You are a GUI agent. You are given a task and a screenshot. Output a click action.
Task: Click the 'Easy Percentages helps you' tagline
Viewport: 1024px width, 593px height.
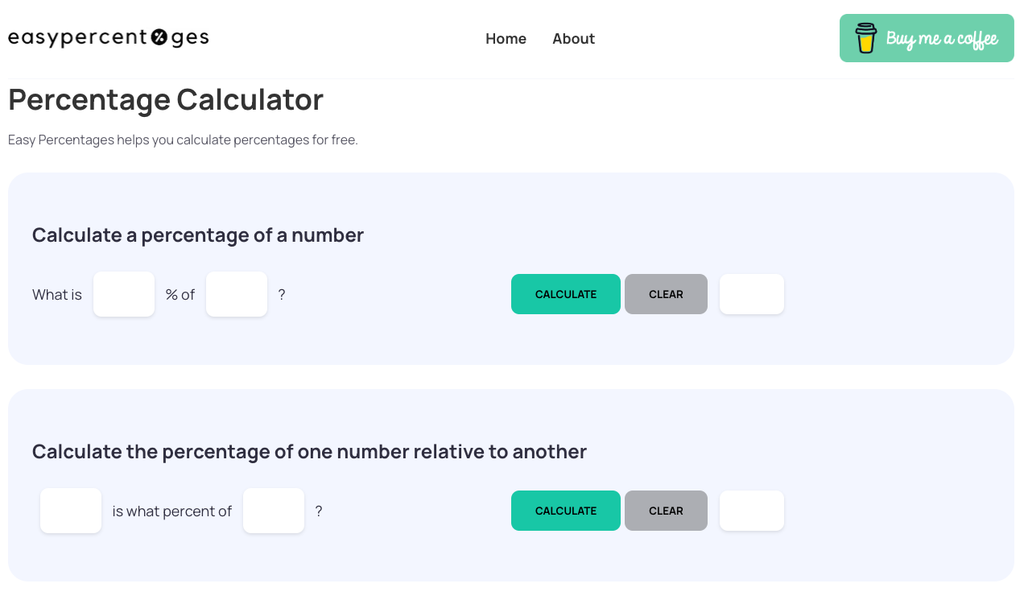click(183, 140)
